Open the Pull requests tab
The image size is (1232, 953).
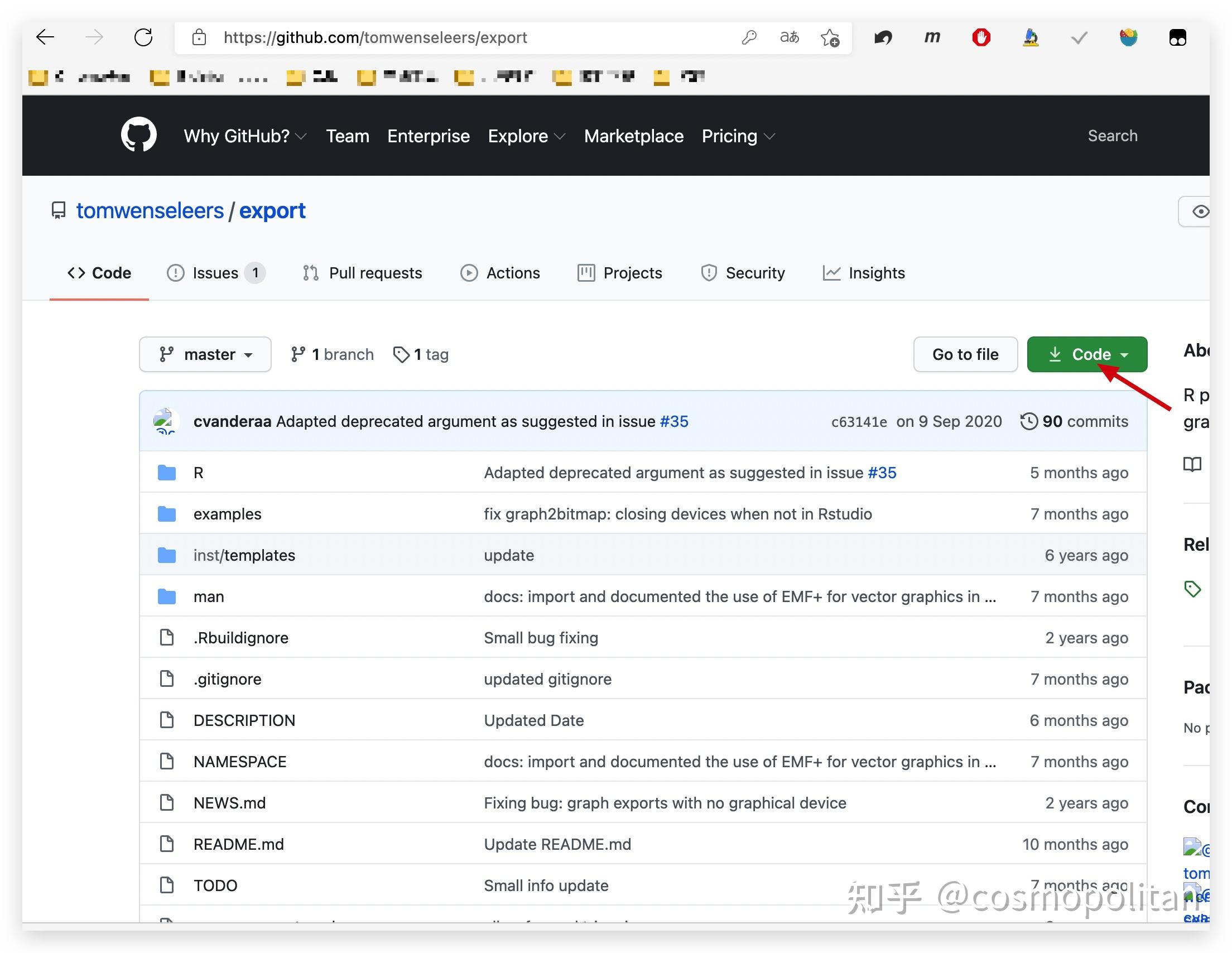(363, 273)
